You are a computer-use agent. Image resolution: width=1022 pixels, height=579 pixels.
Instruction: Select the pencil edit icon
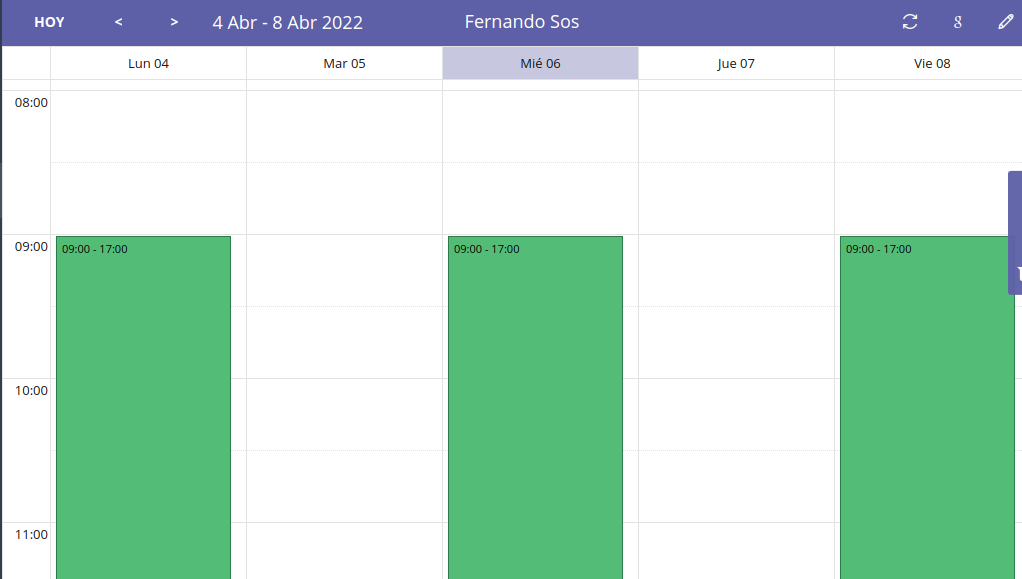[1005, 21]
